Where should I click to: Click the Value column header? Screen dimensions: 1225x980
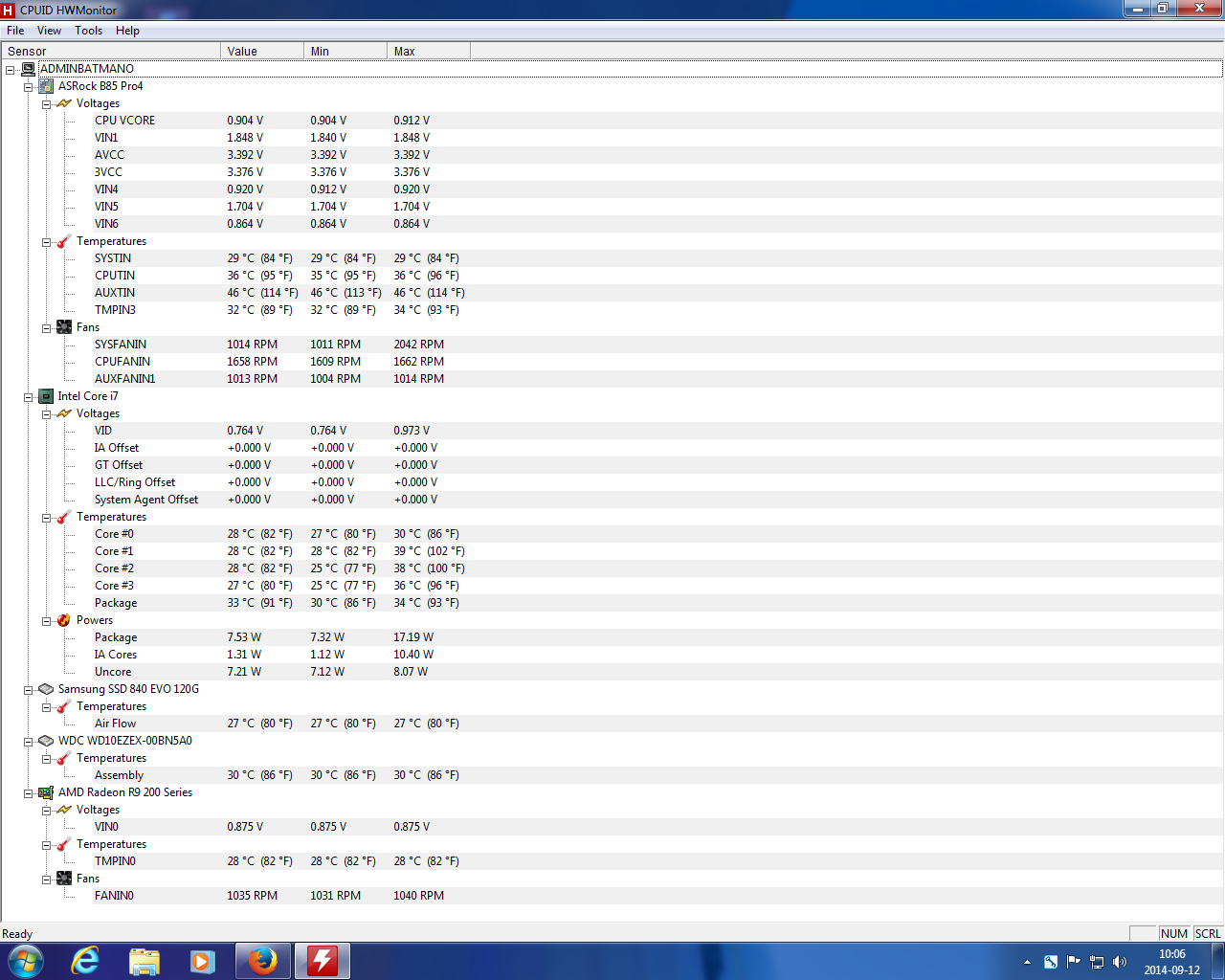click(262, 51)
